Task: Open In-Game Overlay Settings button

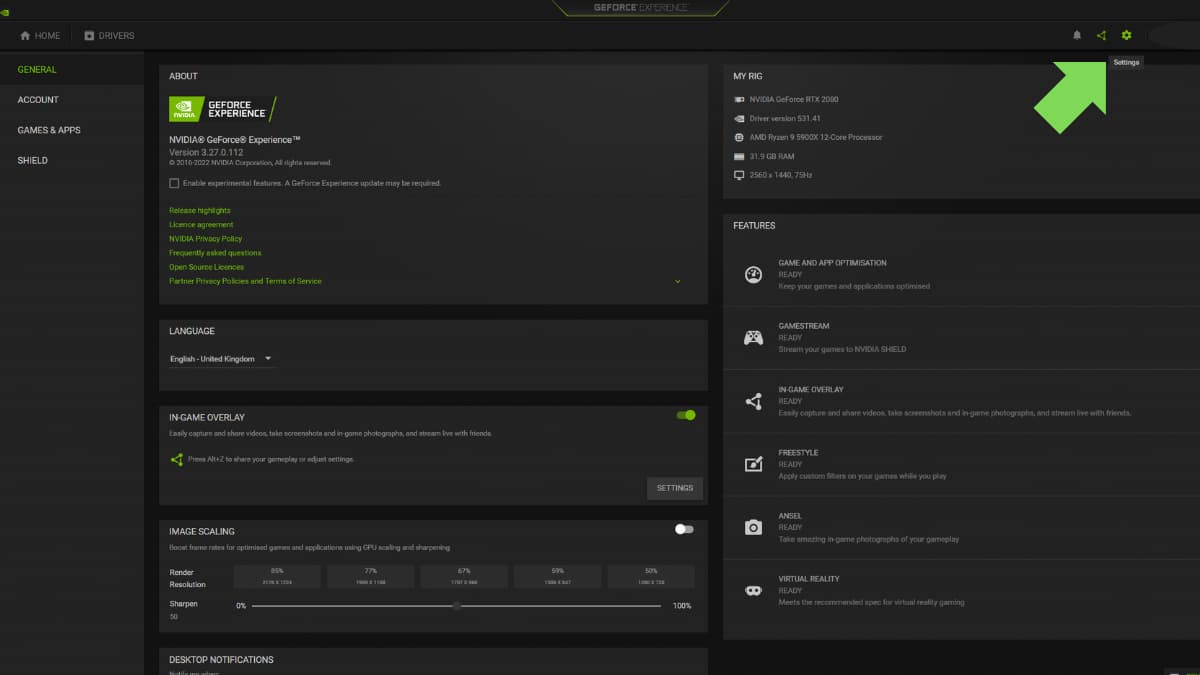Action: coord(674,488)
